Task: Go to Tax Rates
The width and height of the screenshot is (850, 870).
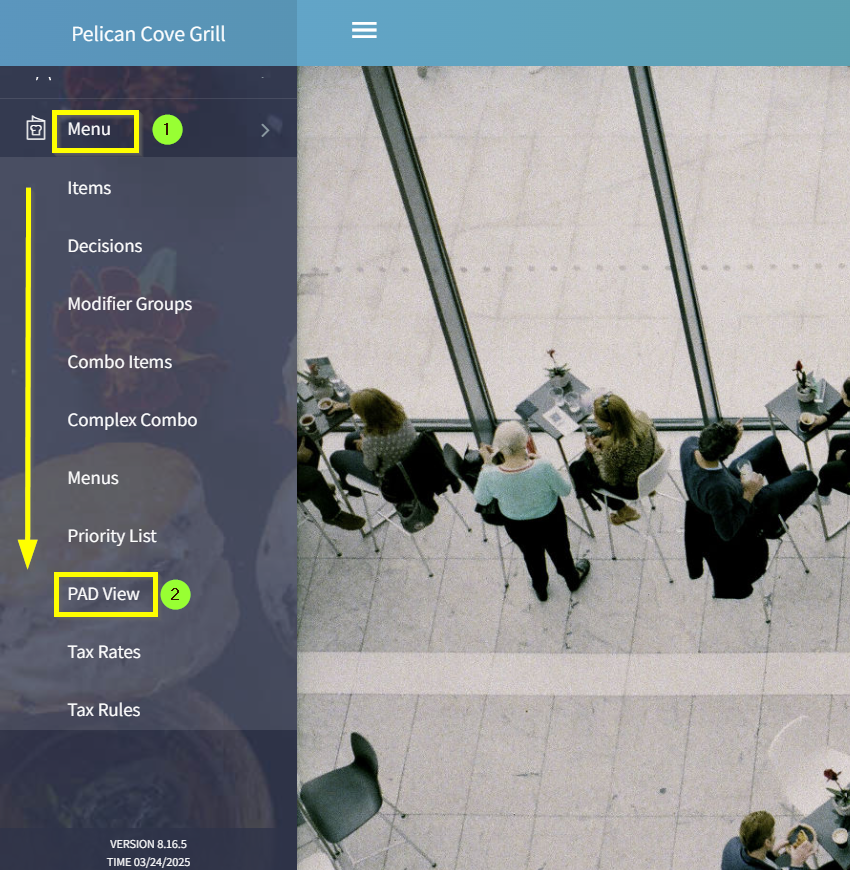Action: pyautogui.click(x=104, y=652)
